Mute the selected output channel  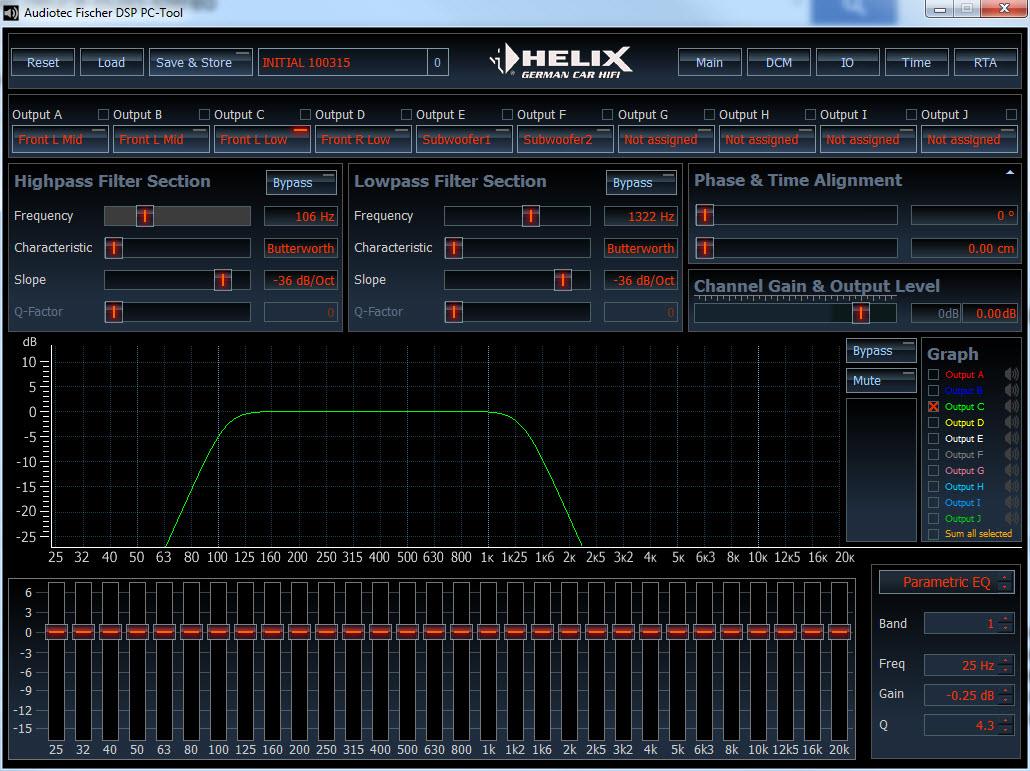tap(881, 380)
